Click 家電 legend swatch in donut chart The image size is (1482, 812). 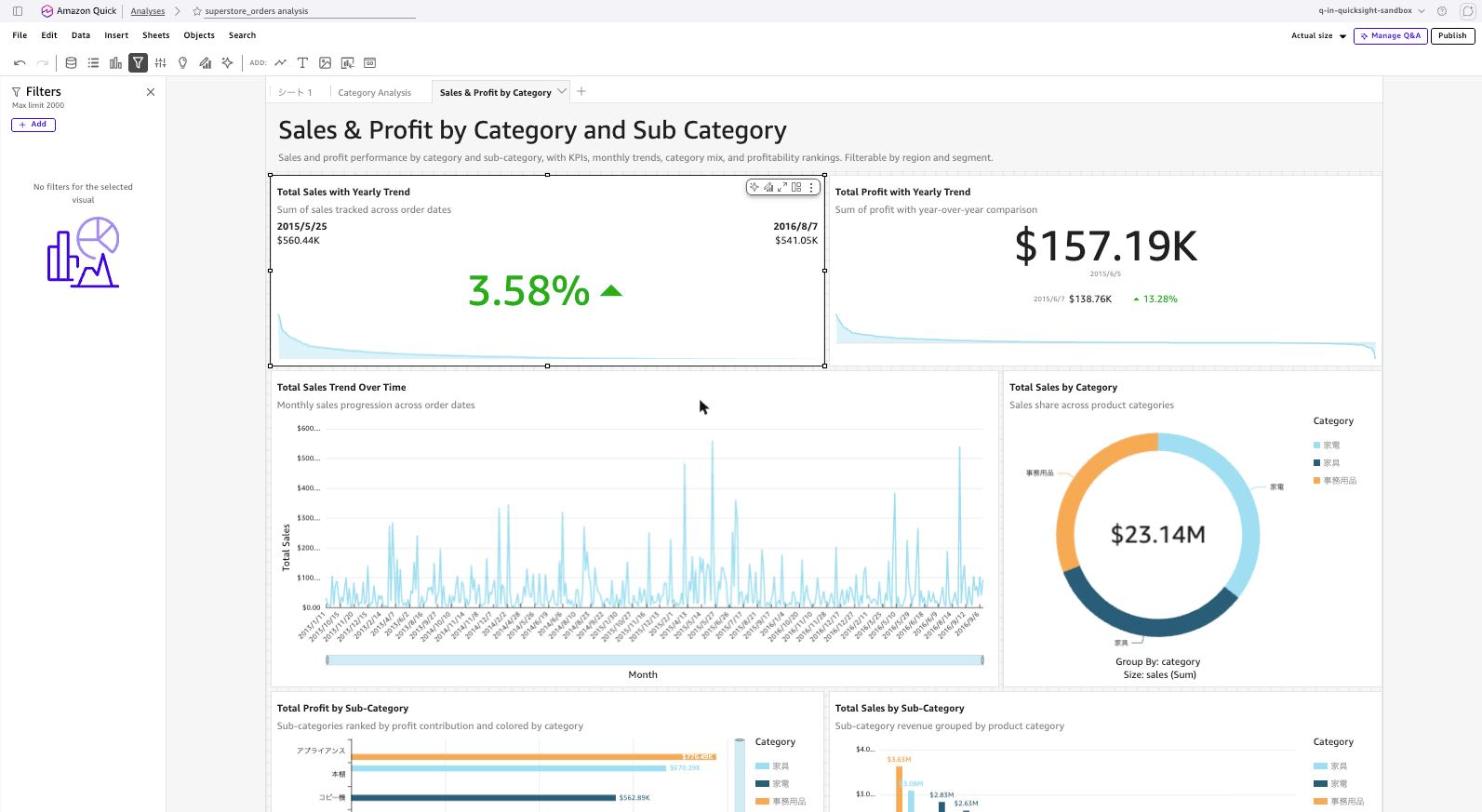click(1317, 445)
